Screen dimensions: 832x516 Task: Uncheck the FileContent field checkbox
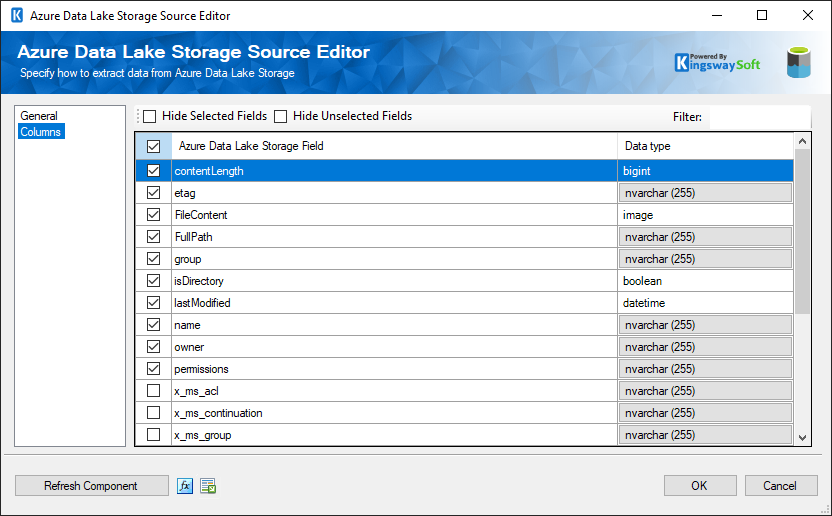click(153, 214)
